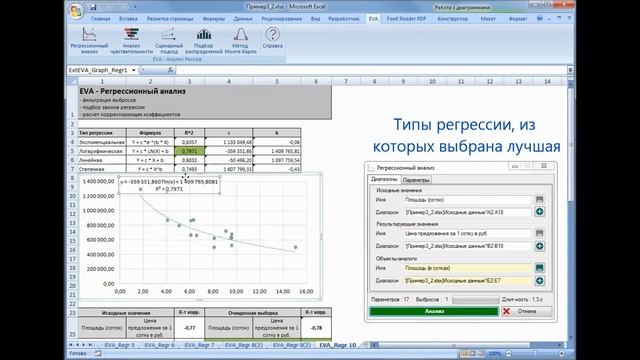Go to last sheet tab arrow
The image size is (640, 360).
pyautogui.click(x=90, y=345)
